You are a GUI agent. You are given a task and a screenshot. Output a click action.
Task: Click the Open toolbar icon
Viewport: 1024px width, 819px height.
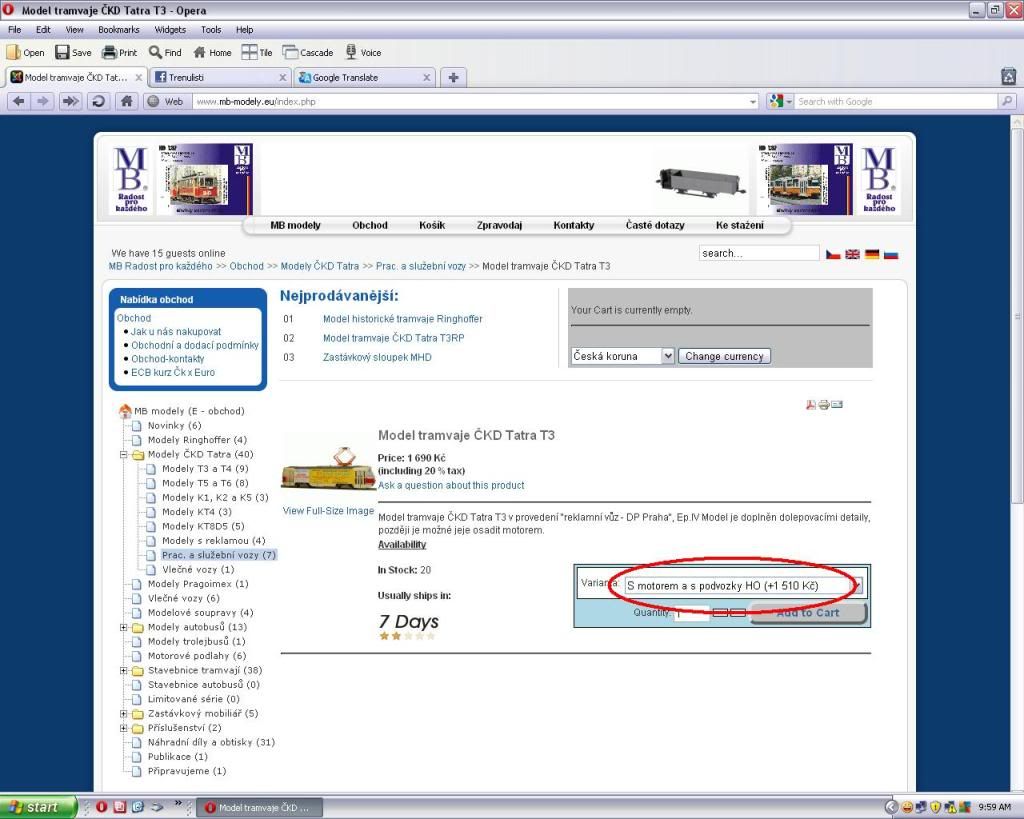(x=25, y=52)
